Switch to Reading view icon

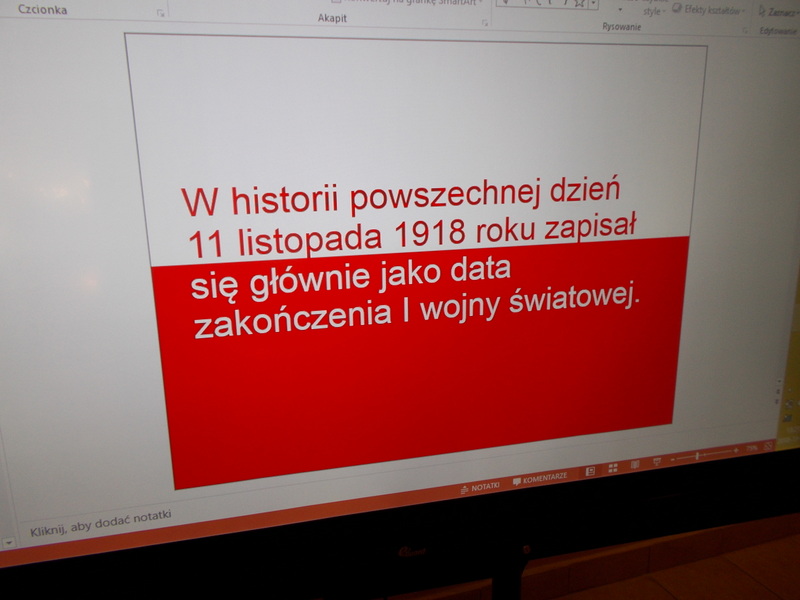(634, 464)
